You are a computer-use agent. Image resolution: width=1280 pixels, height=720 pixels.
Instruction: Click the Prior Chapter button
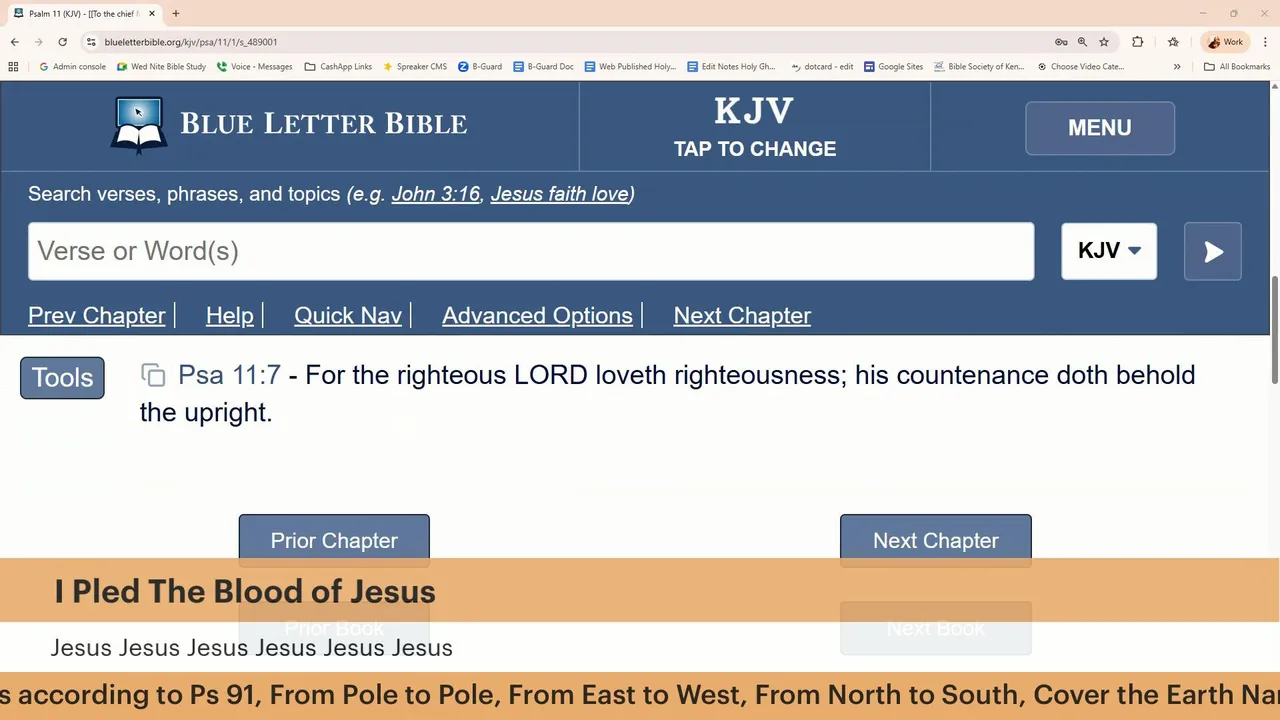click(x=334, y=540)
